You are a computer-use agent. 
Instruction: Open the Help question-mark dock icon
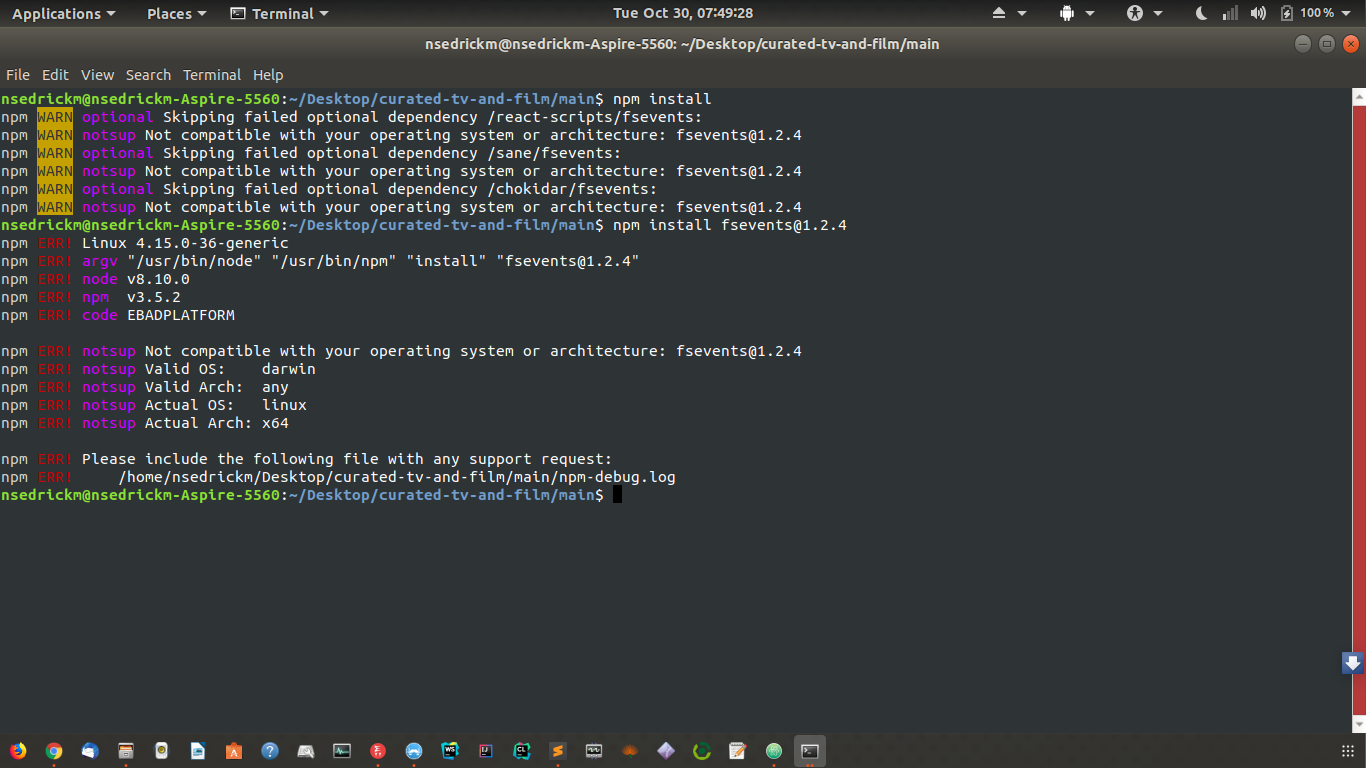tap(270, 751)
